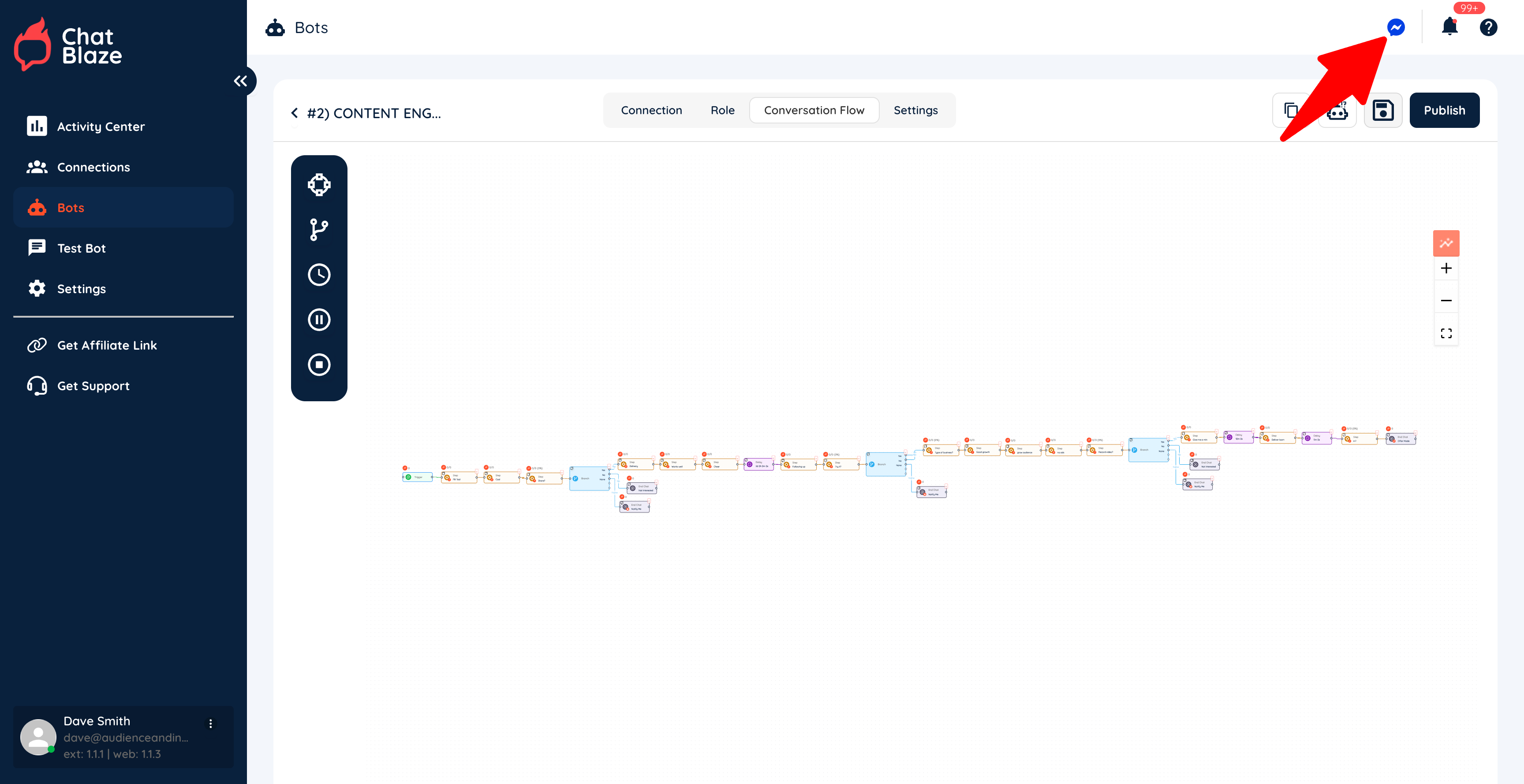The height and width of the screenshot is (784, 1524).
Task: Click the Trigger node in flow
Action: [x=418, y=477]
